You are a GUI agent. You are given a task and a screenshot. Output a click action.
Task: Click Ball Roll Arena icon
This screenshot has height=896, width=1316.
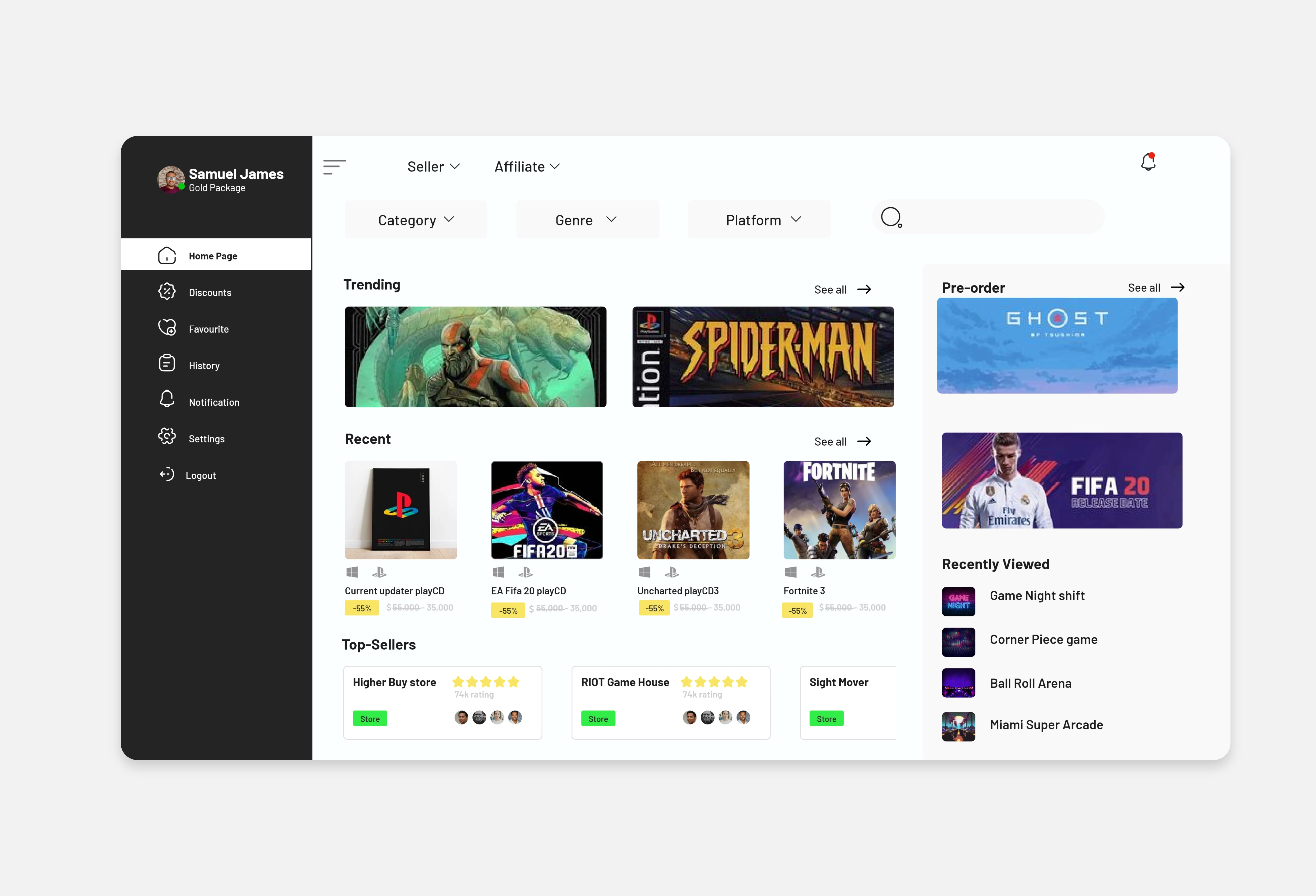tap(959, 683)
